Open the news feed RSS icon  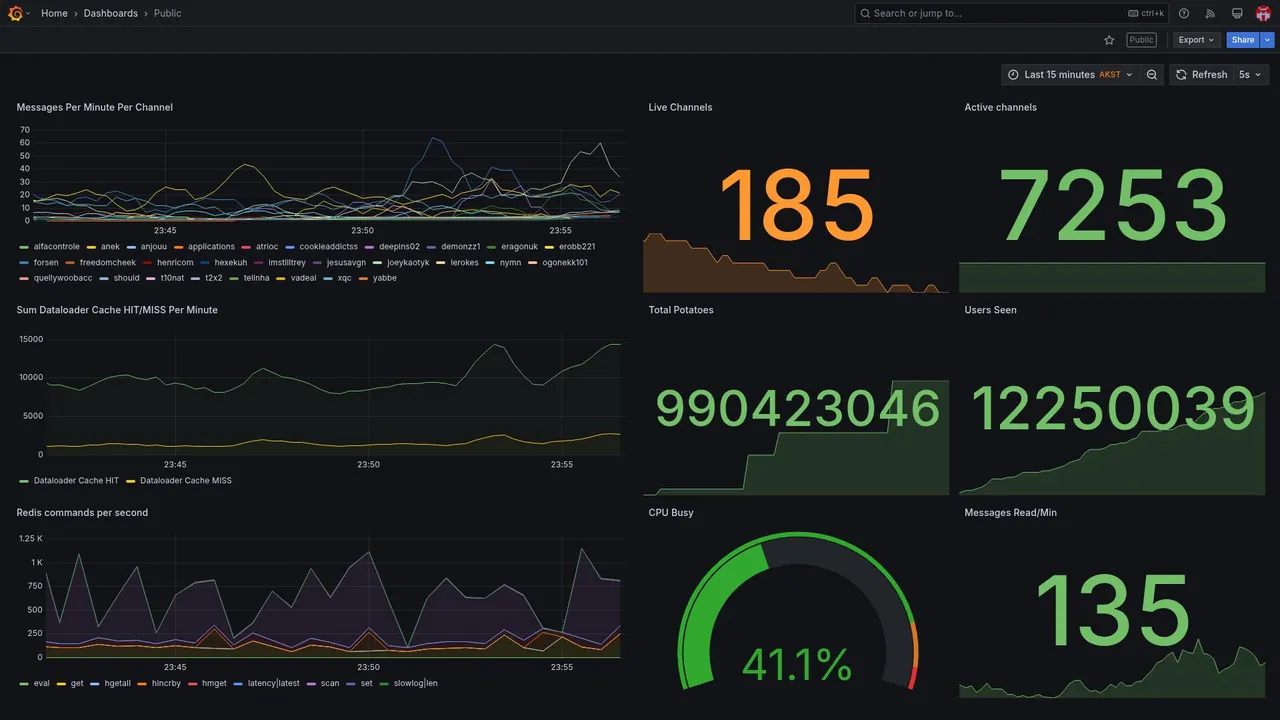click(1210, 13)
